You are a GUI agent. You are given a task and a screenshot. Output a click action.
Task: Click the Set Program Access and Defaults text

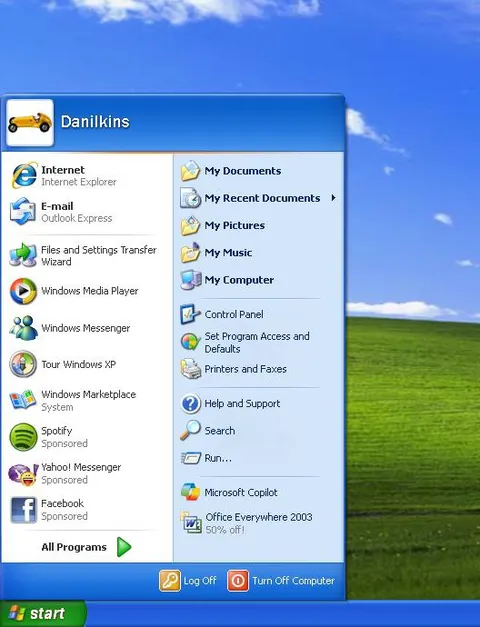[257, 342]
